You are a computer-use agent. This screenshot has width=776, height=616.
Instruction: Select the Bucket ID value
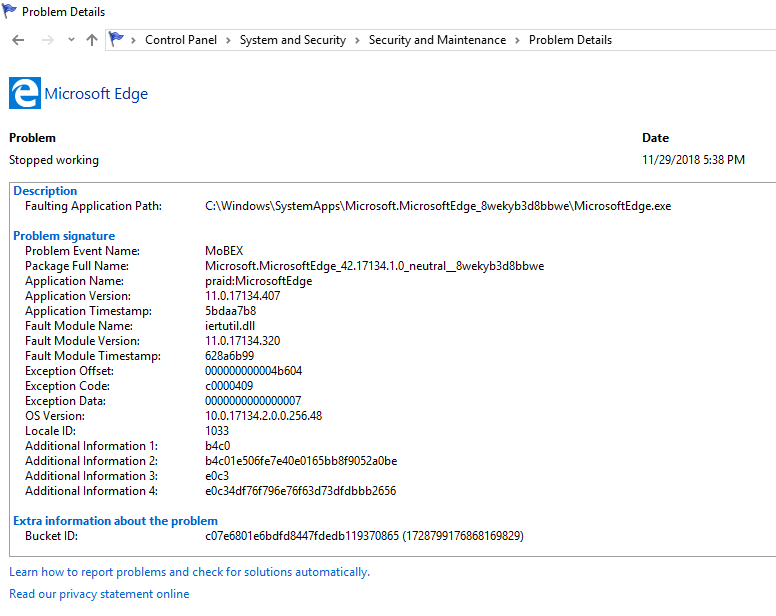(x=364, y=536)
